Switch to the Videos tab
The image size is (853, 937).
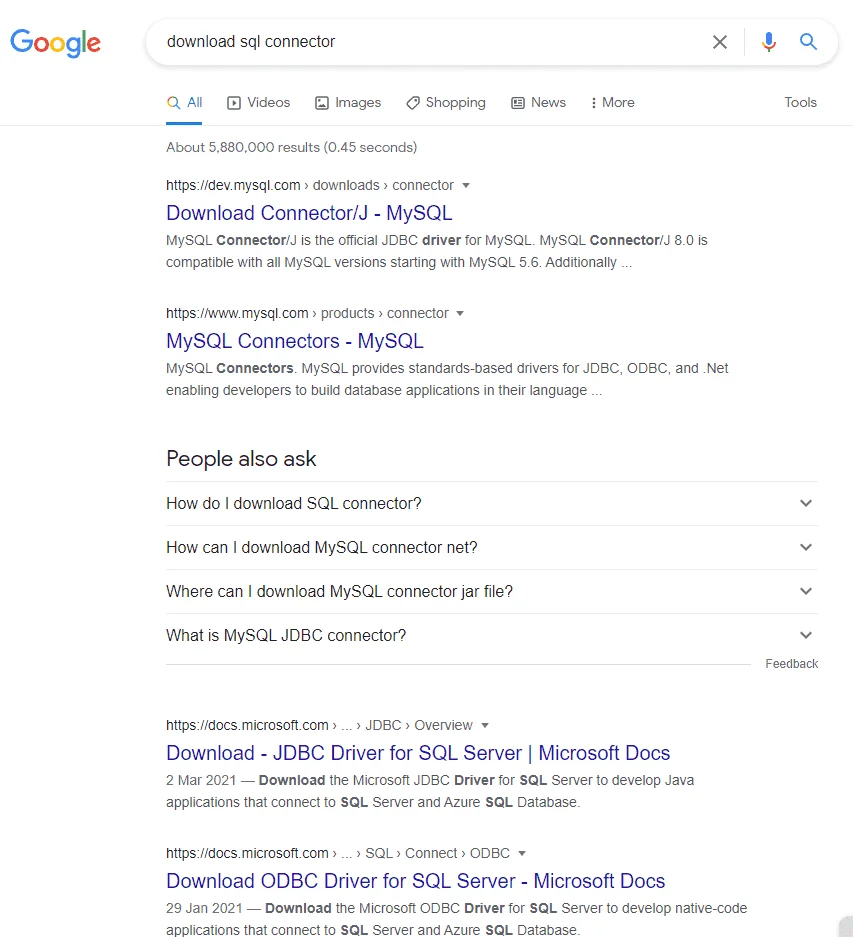click(258, 103)
